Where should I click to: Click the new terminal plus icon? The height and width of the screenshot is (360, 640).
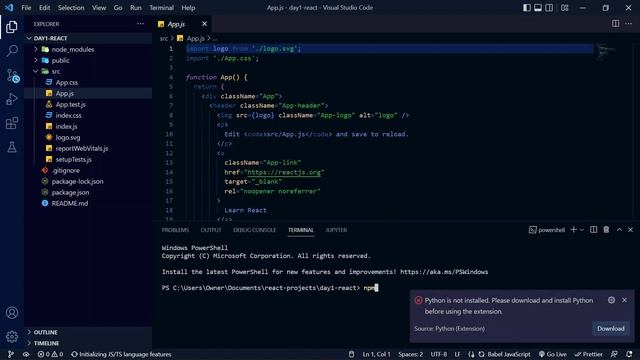[x=573, y=230]
